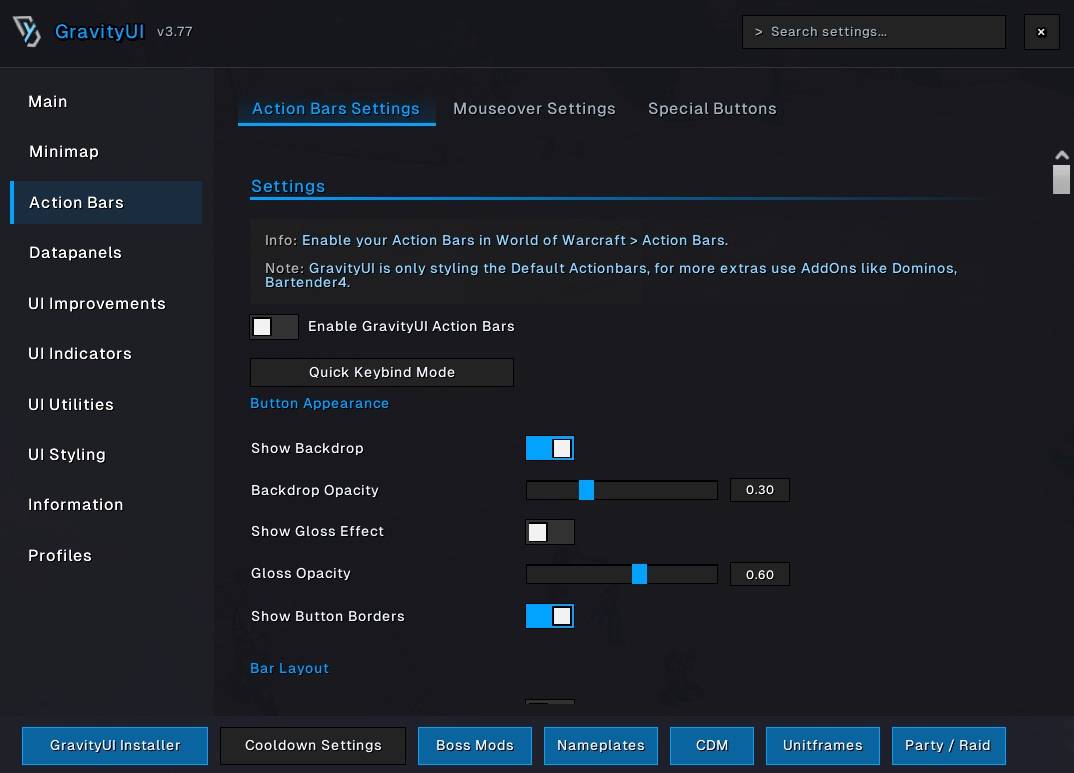Viewport: 1074px width, 773px height.
Task: Go to UI Indicators section
Action: 79,353
